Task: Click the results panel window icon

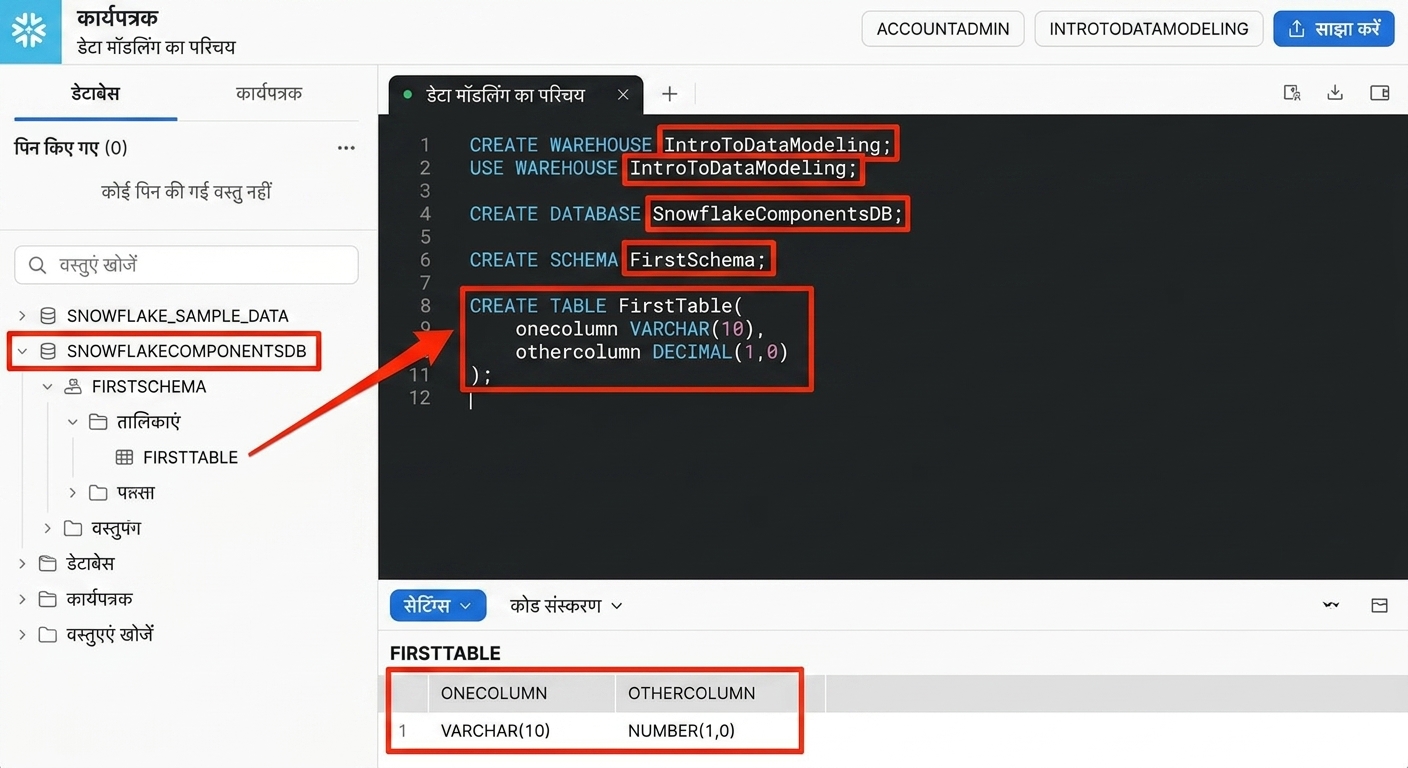Action: click(1379, 605)
